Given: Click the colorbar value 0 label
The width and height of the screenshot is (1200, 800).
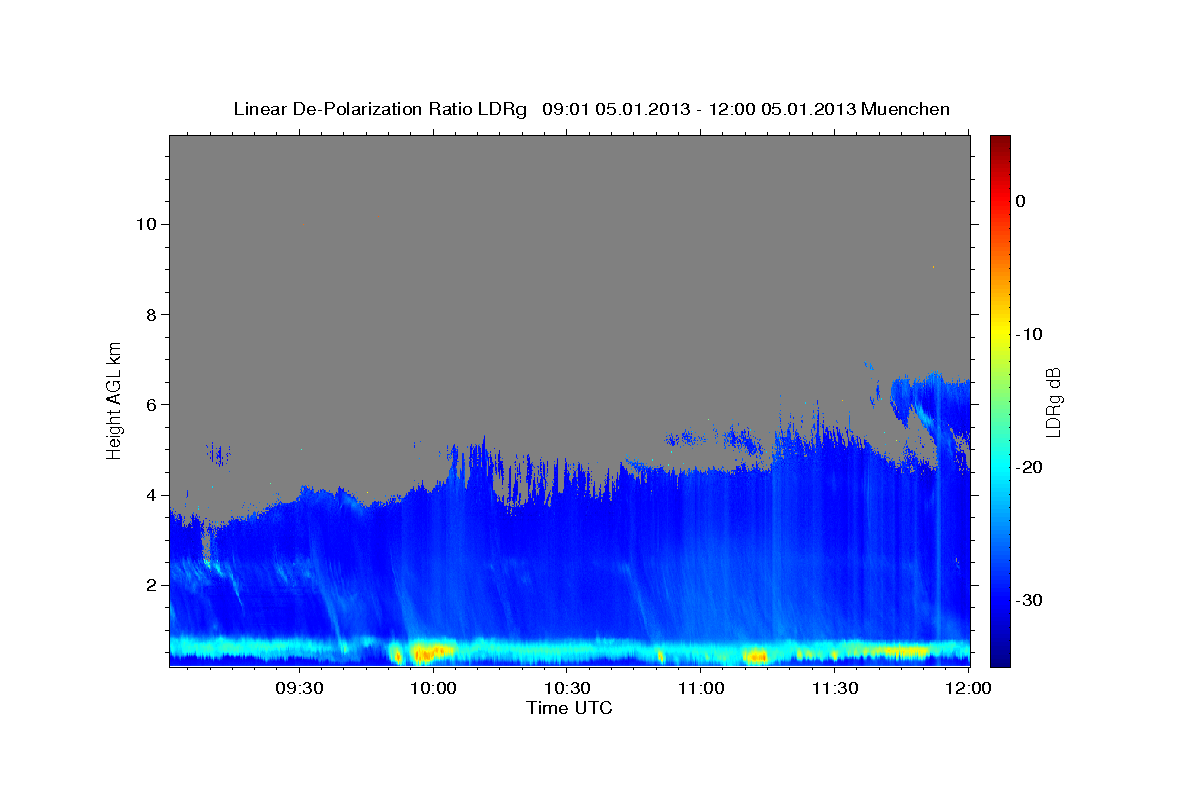Looking at the screenshot, I should [x=1021, y=201].
